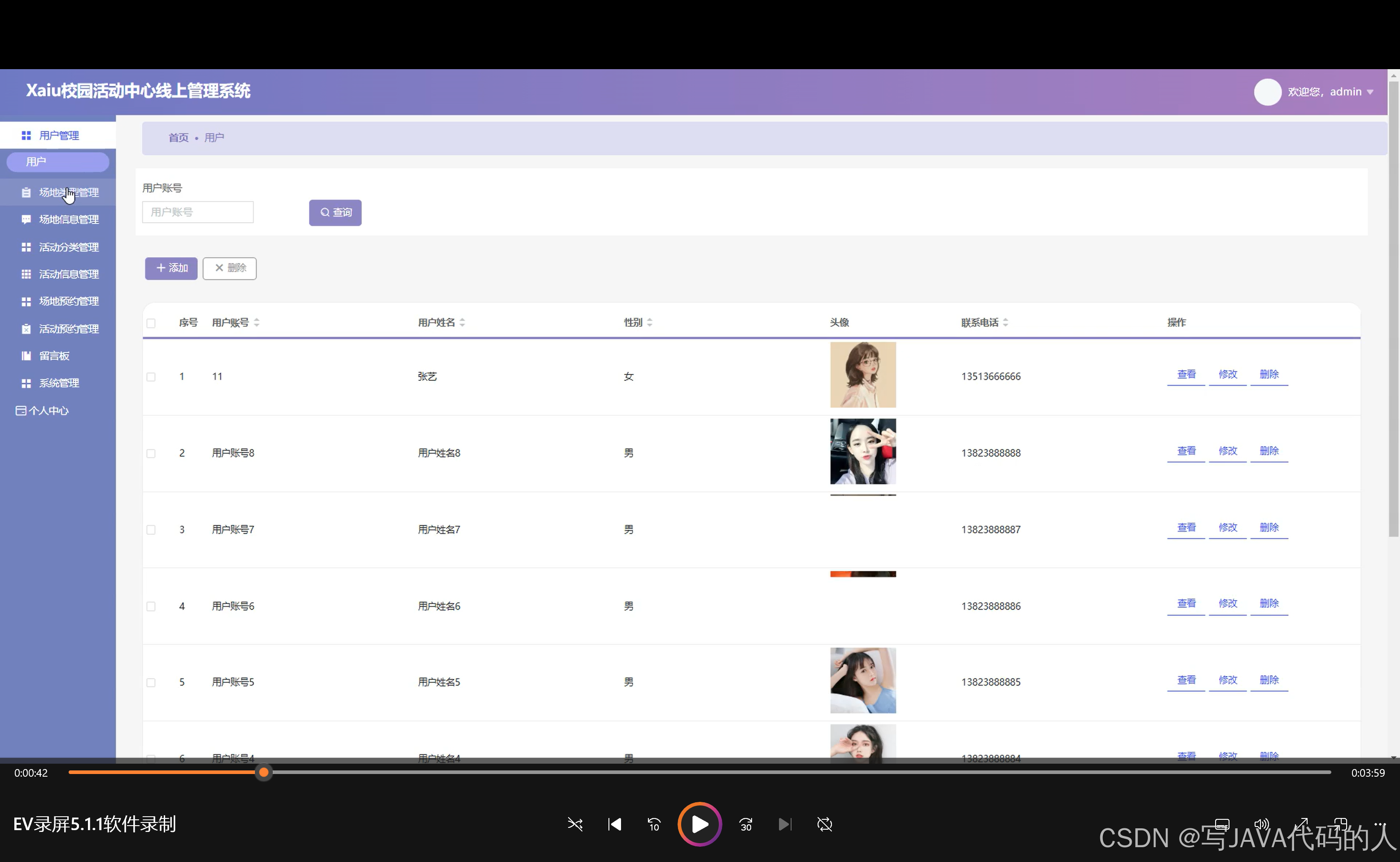This screenshot has width=1400, height=862.
Task: Open the 用户管理 sidebar menu
Action: 57,135
